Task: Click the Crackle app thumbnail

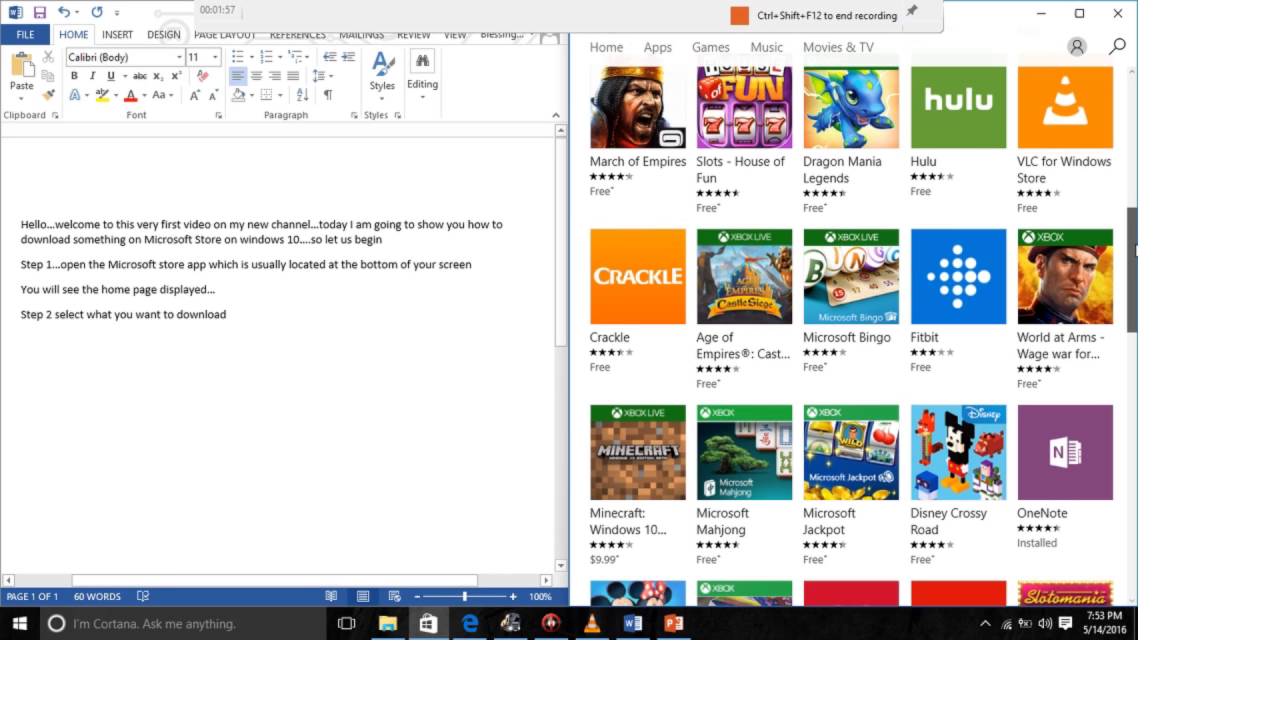Action: pos(637,276)
